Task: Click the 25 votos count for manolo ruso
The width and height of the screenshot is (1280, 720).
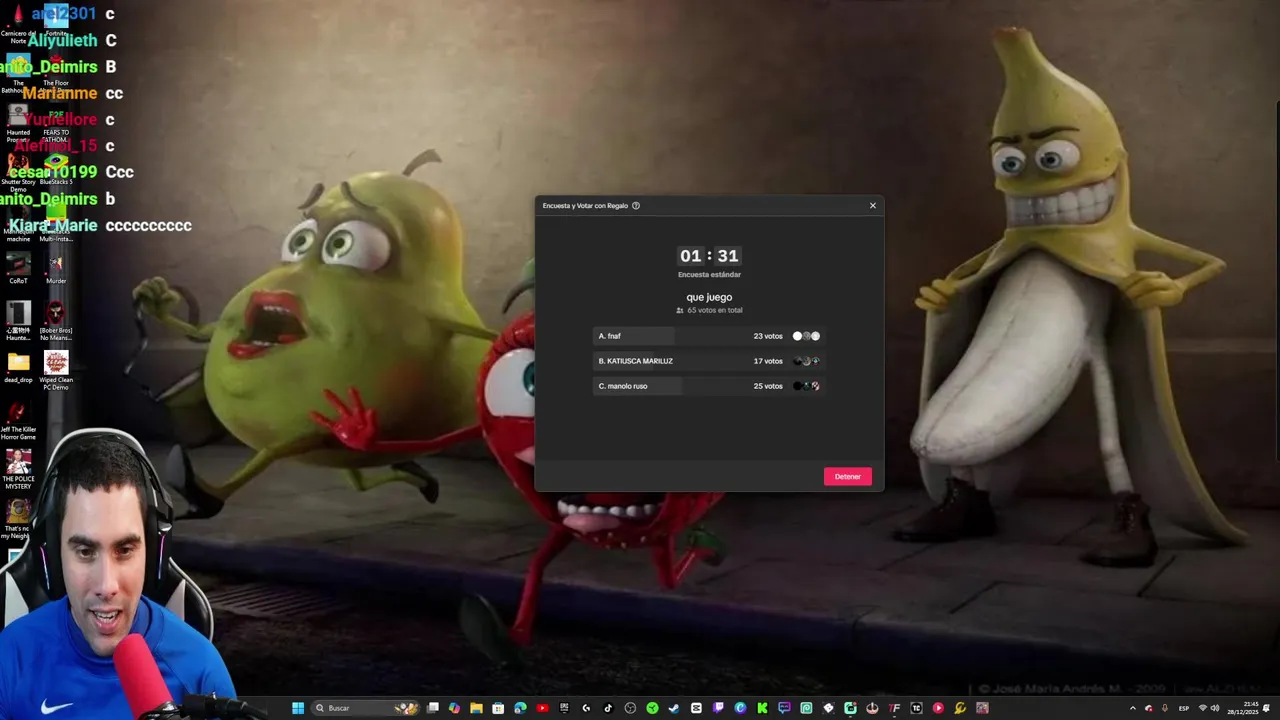Action: click(768, 386)
